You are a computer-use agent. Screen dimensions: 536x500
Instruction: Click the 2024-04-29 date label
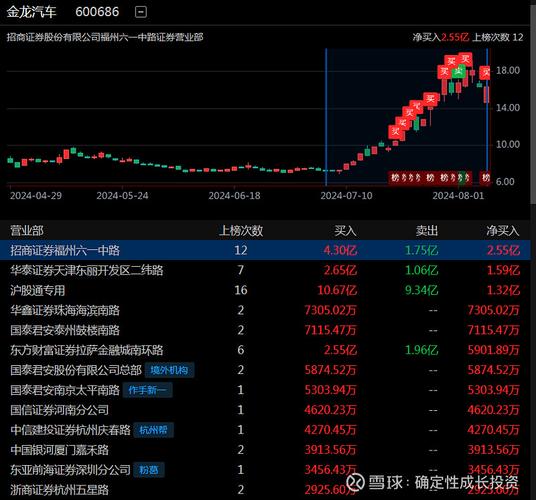36,195
